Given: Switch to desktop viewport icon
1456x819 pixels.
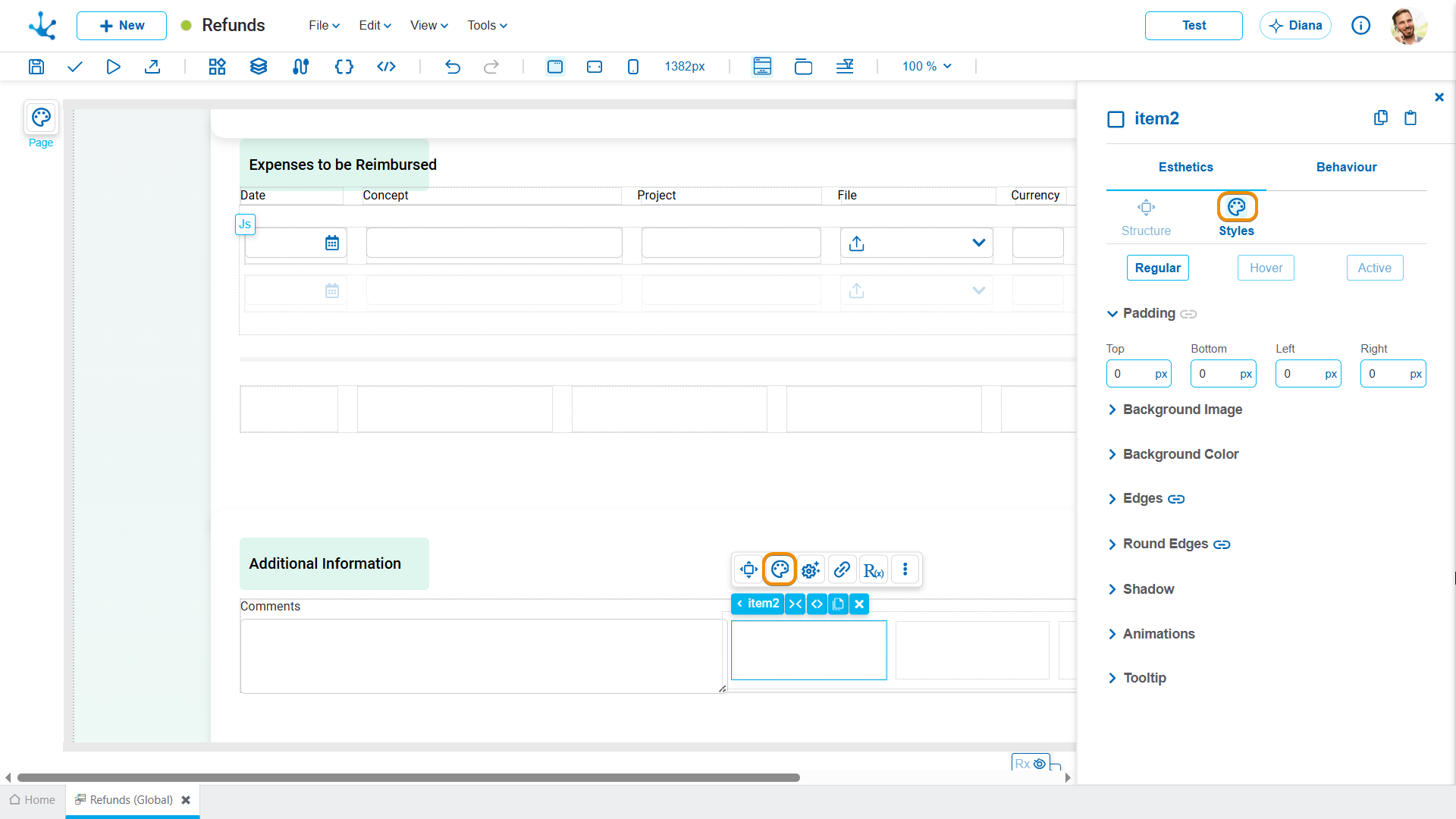Looking at the screenshot, I should coord(555,67).
